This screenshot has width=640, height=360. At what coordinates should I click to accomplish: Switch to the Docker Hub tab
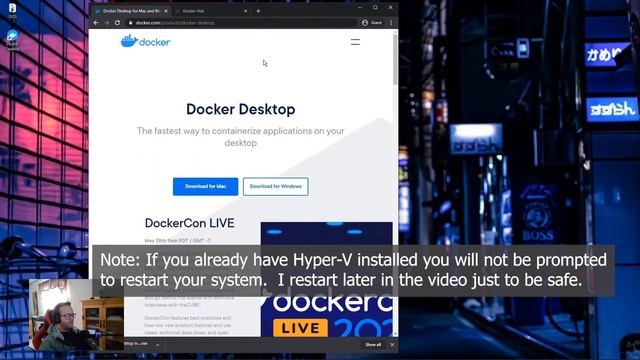click(x=211, y=11)
